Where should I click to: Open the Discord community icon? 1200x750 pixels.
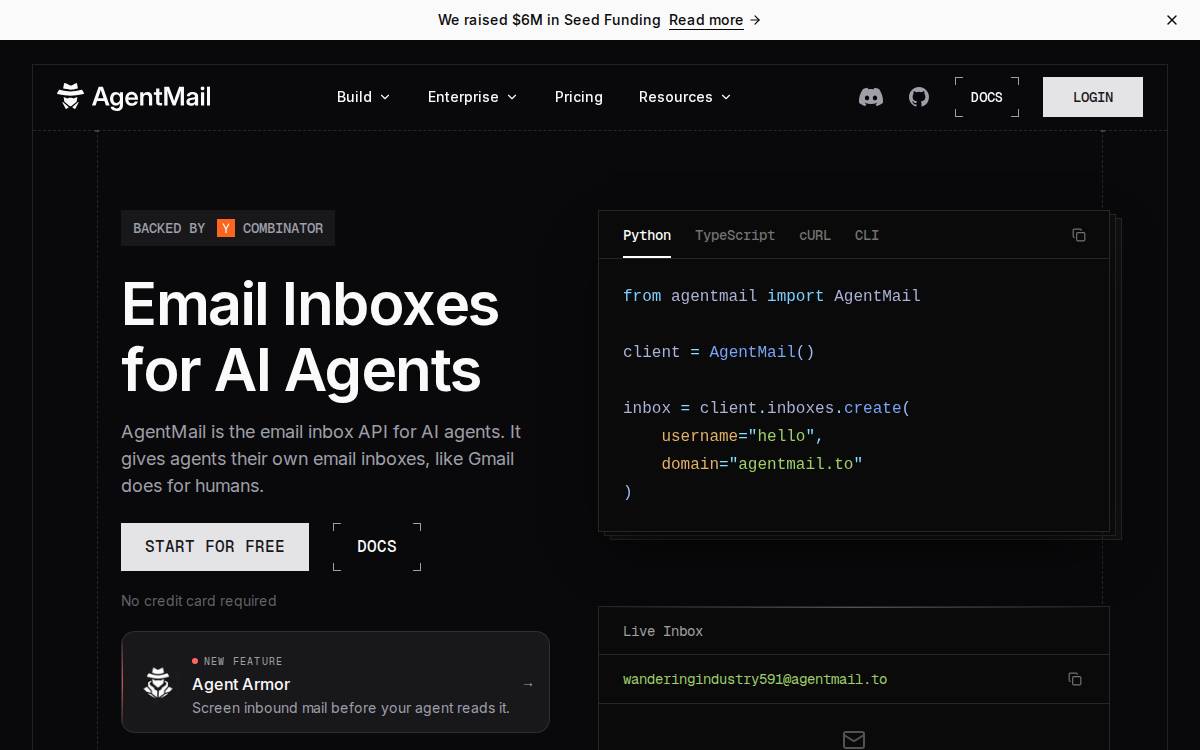871,97
